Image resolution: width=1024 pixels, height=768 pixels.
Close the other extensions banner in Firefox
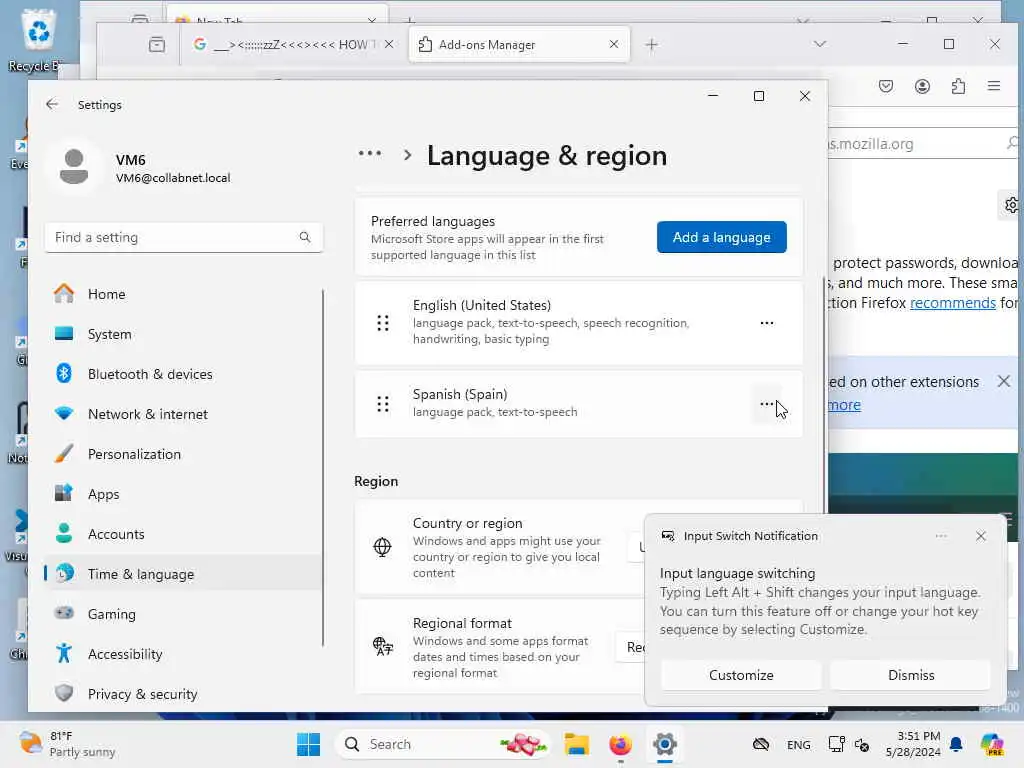click(1004, 381)
